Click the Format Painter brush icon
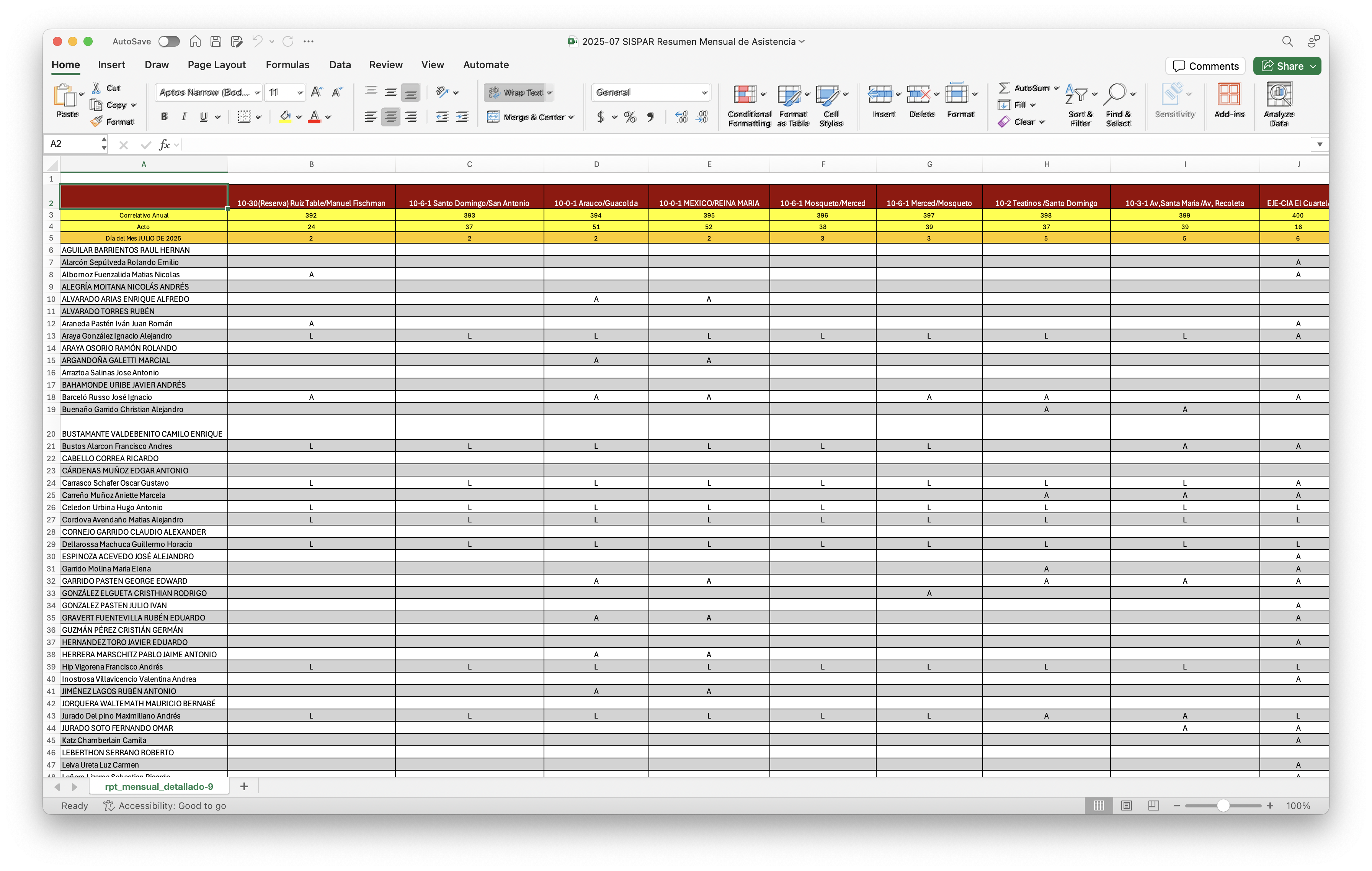This screenshot has height=871, width=1372. pyautogui.click(x=97, y=121)
